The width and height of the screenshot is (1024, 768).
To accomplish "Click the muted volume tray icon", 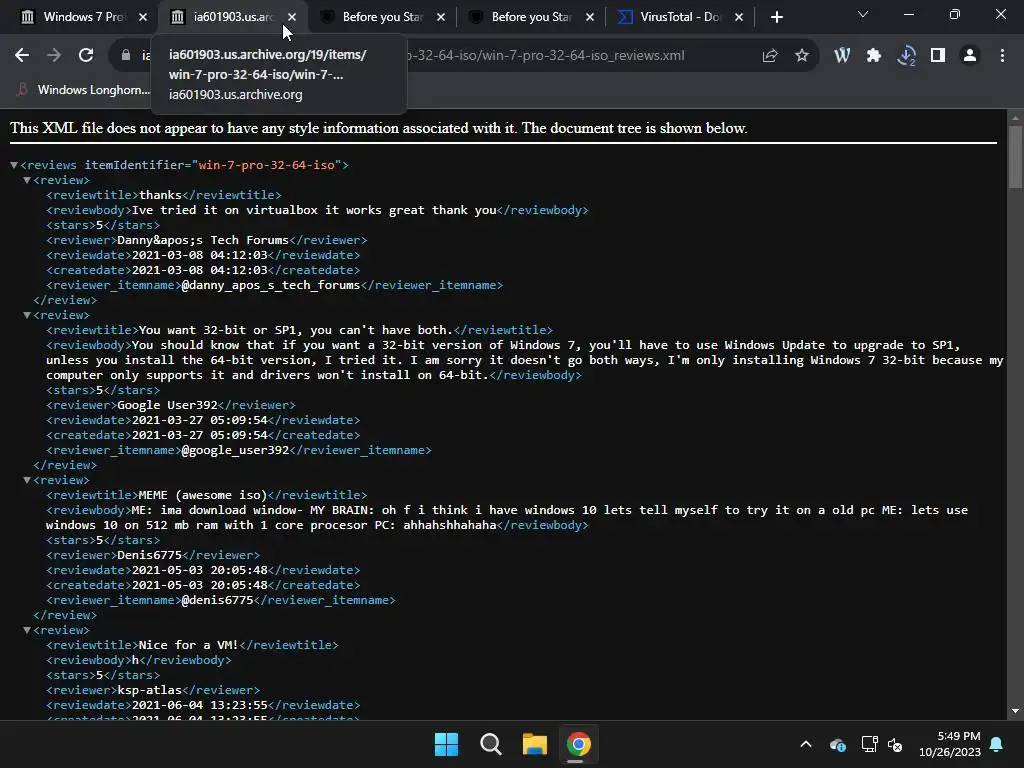I will click(x=895, y=744).
